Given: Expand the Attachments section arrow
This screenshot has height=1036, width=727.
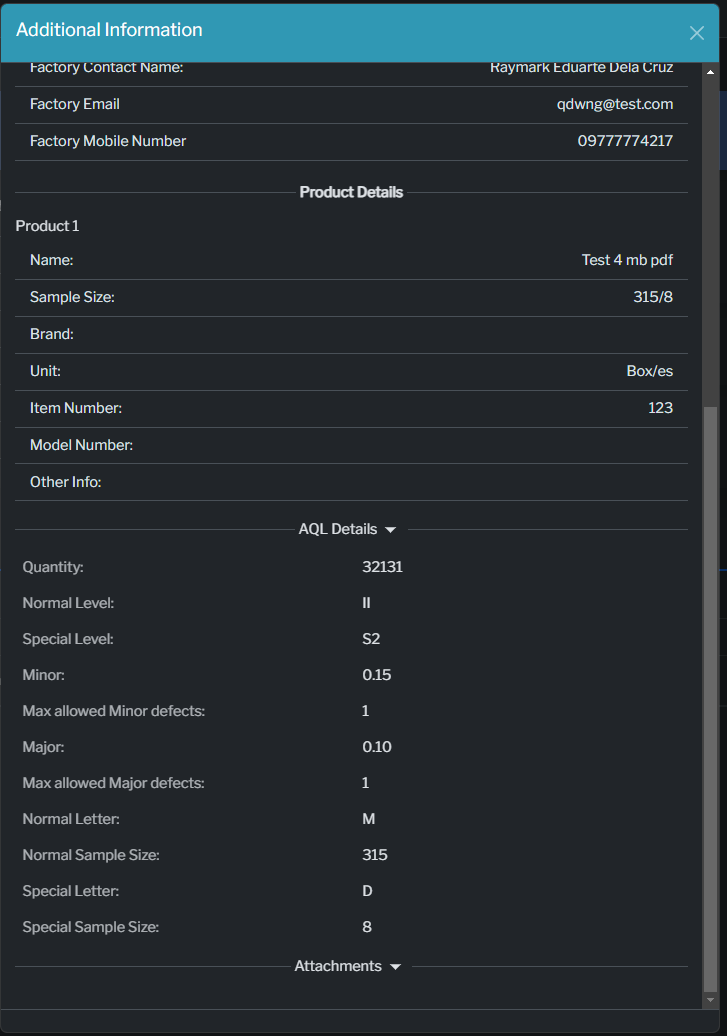Looking at the screenshot, I should (x=395, y=967).
